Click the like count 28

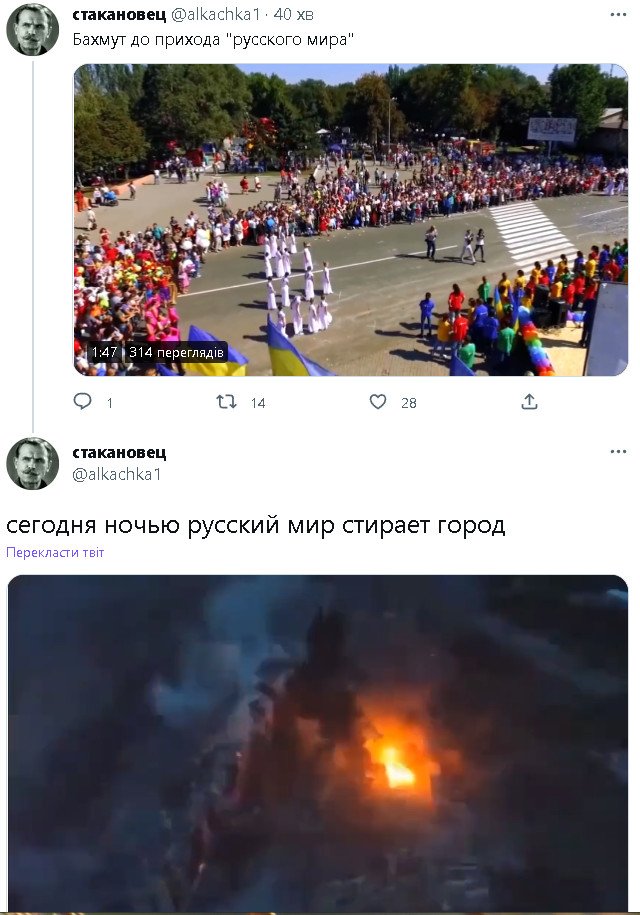click(409, 403)
